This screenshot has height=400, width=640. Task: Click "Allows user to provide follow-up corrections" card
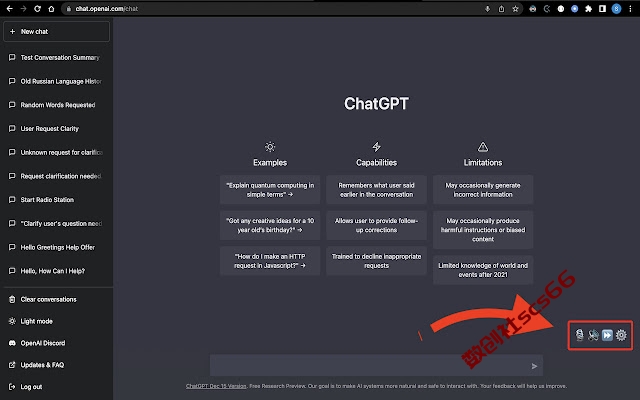point(376,225)
